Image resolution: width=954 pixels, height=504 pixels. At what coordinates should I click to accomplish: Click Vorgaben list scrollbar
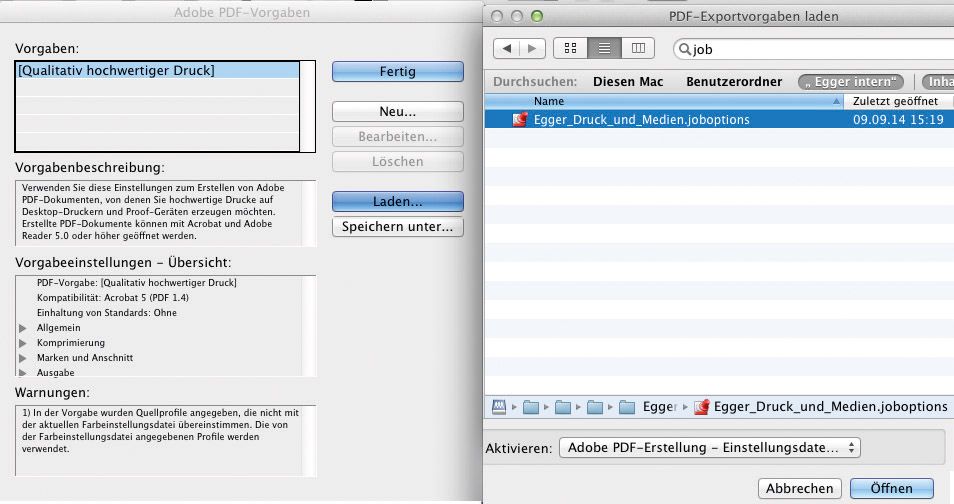308,106
